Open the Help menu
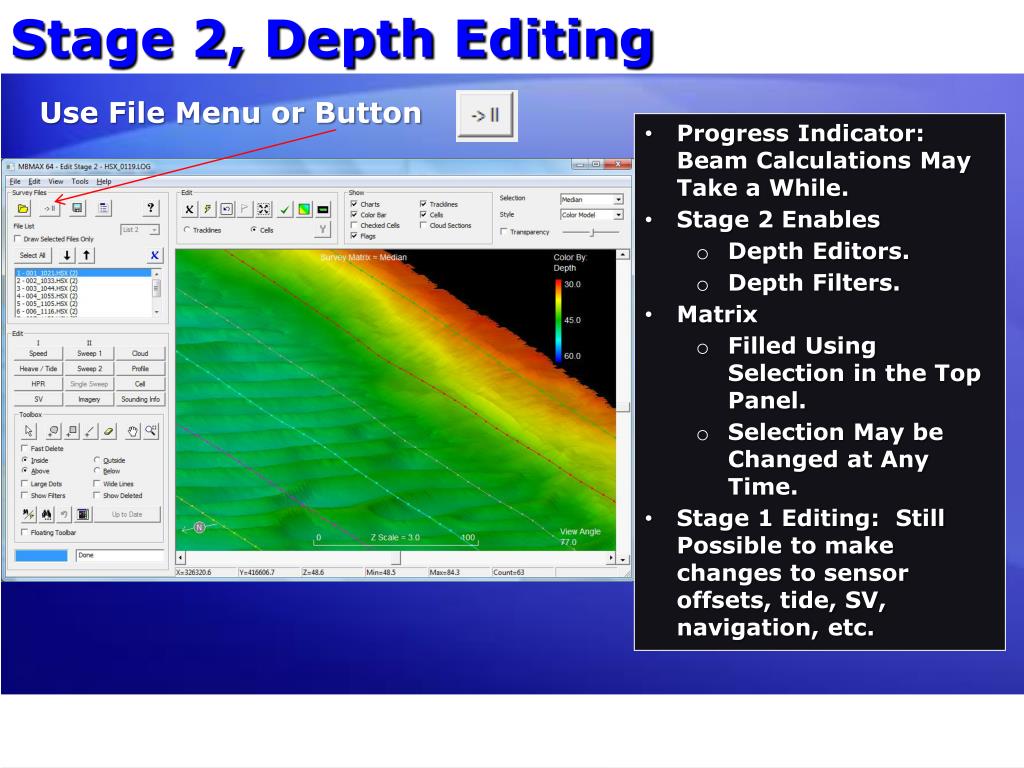 104,182
